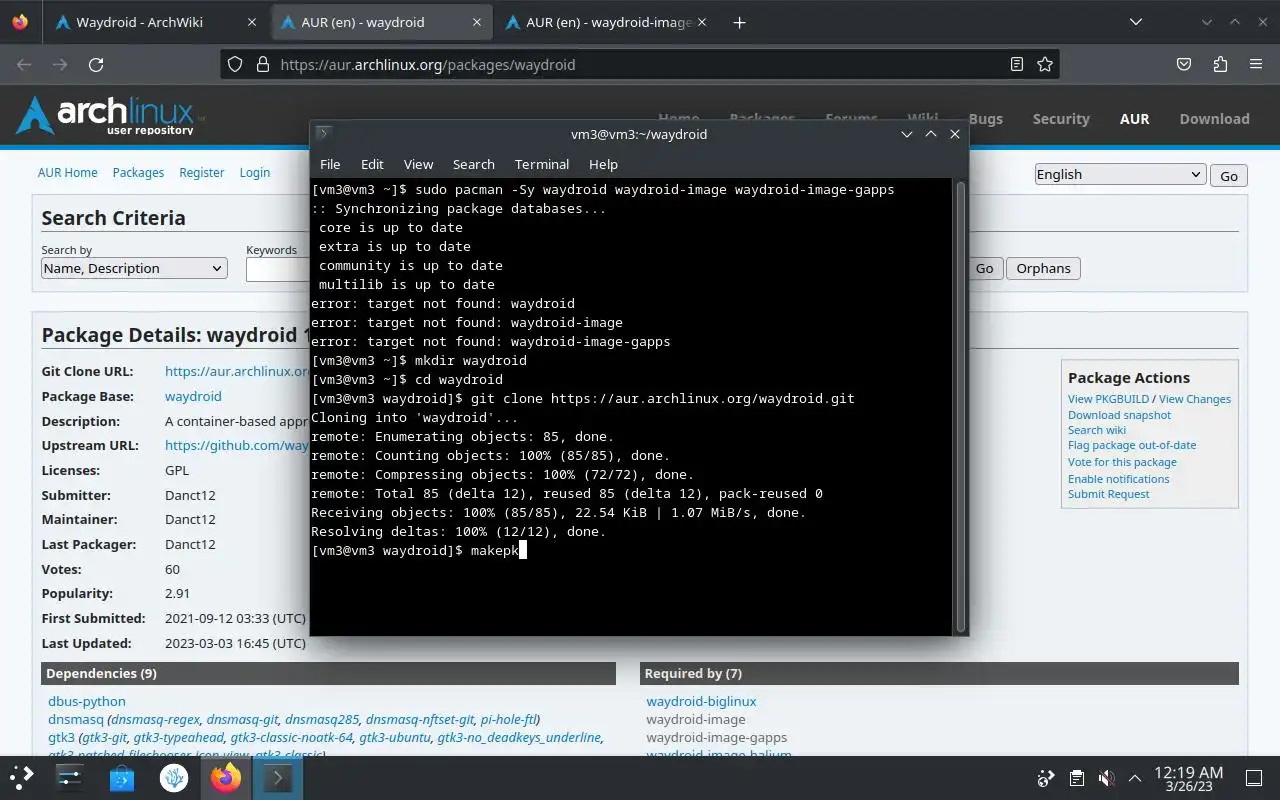This screenshot has width=1280, height=800.
Task: Click View Changes link
Action: [x=1195, y=399]
